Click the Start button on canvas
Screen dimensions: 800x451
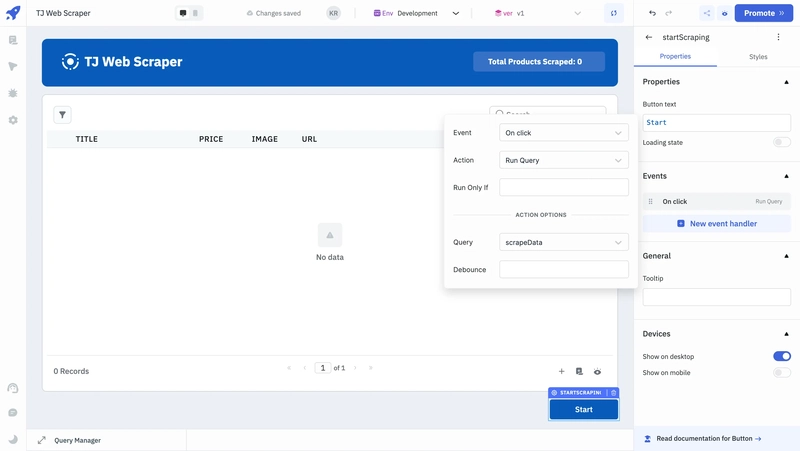[584, 409]
